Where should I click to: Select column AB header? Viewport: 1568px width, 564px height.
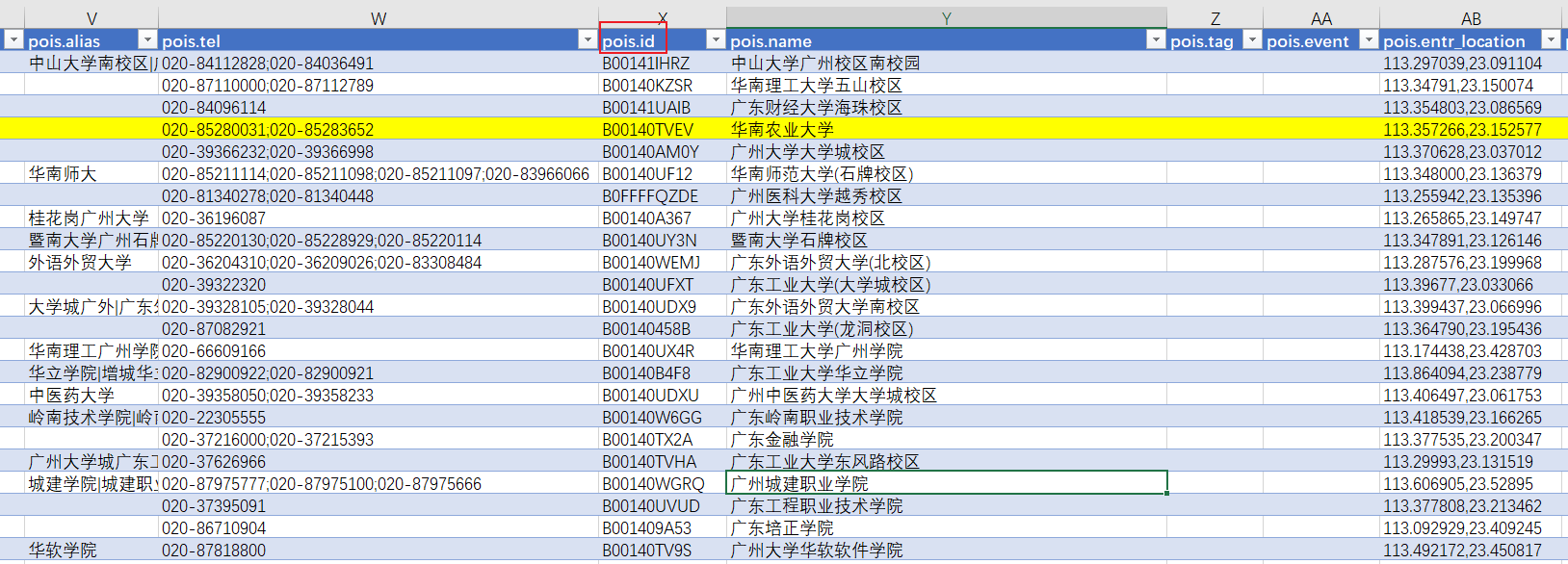pos(1471,18)
